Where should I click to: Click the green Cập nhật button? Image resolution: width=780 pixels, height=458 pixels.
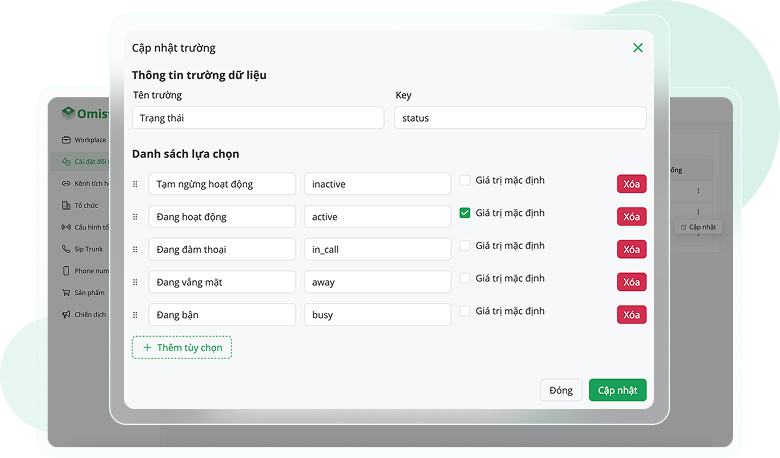[x=617, y=390]
